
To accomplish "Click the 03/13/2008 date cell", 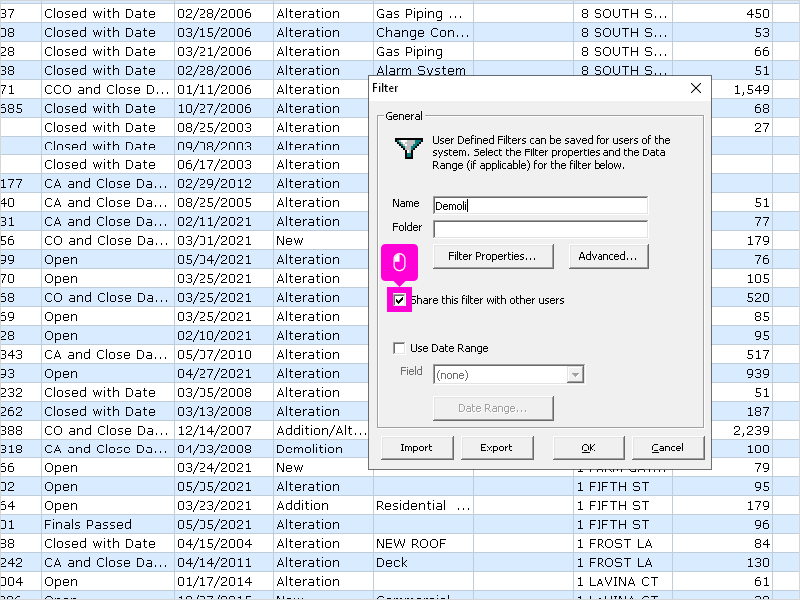I will click(224, 411).
